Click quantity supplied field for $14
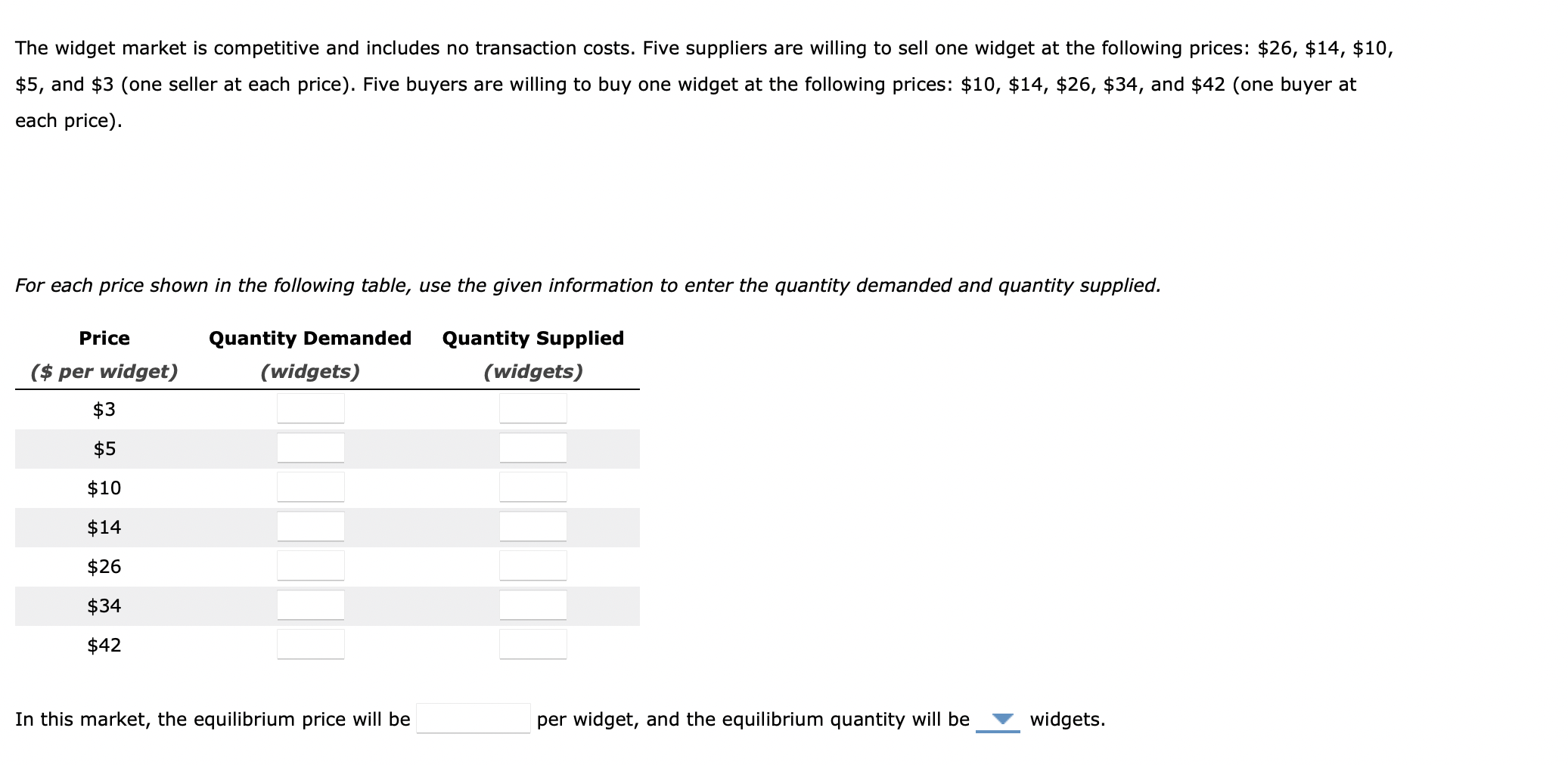 533,526
